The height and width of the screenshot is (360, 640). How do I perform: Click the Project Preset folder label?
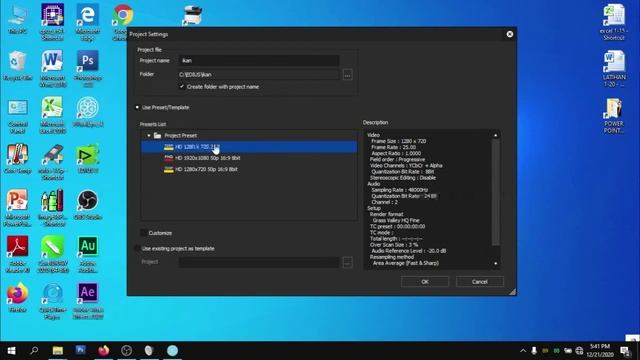pos(180,135)
